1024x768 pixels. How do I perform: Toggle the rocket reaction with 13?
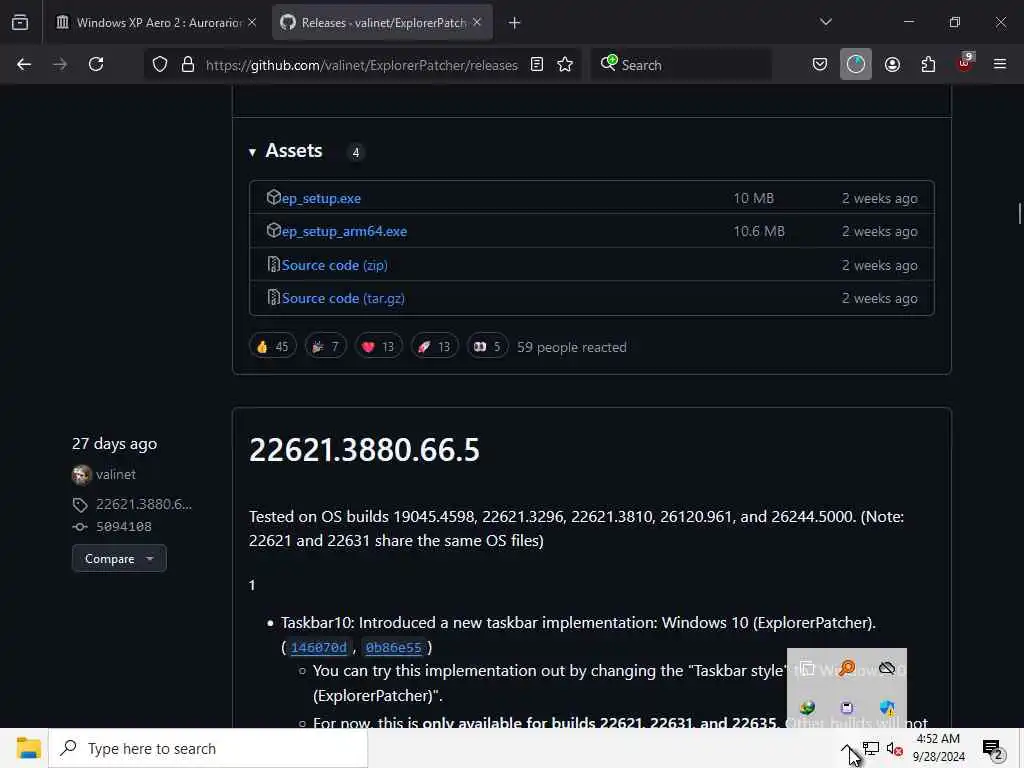(x=435, y=346)
